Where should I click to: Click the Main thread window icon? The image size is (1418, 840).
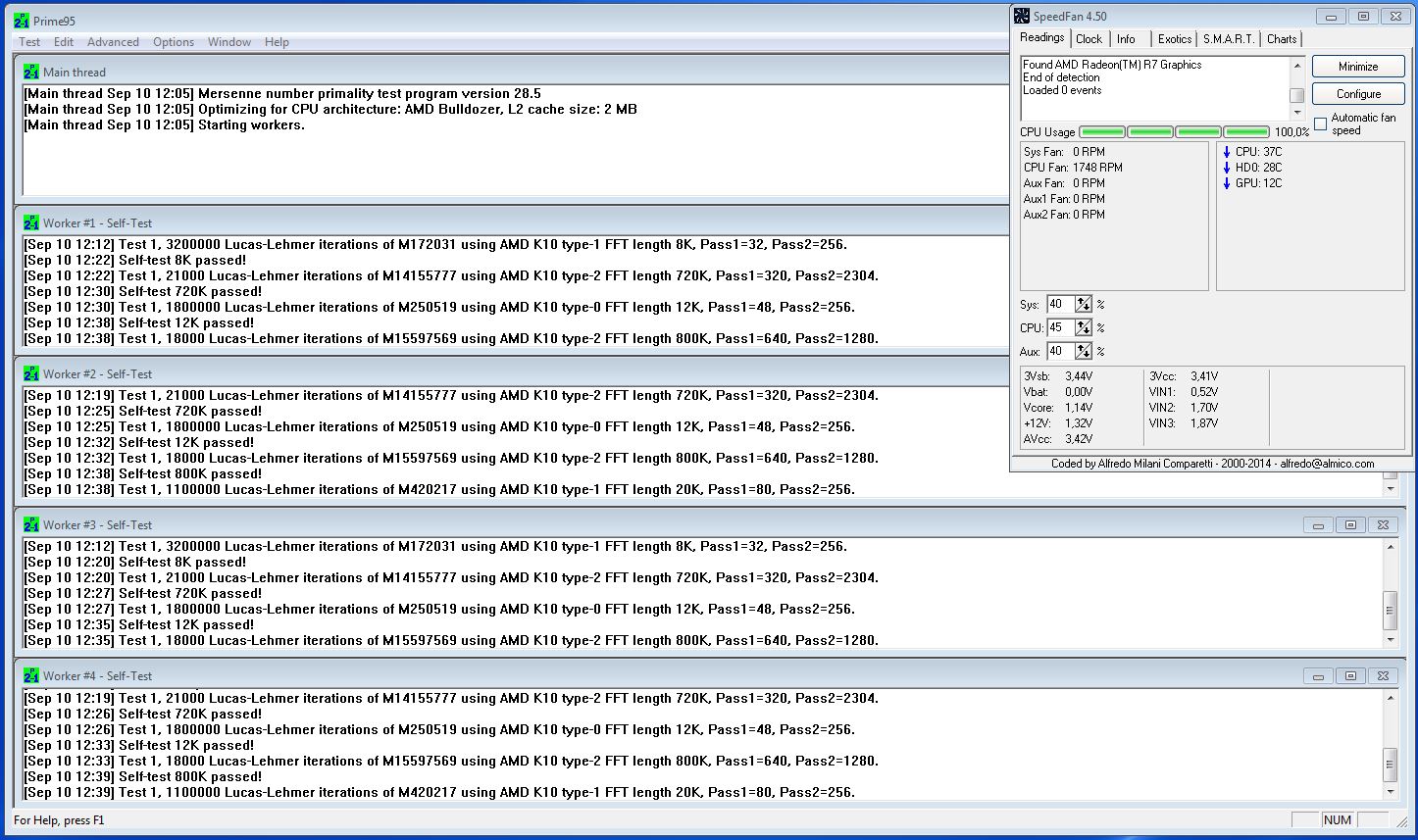[31, 72]
